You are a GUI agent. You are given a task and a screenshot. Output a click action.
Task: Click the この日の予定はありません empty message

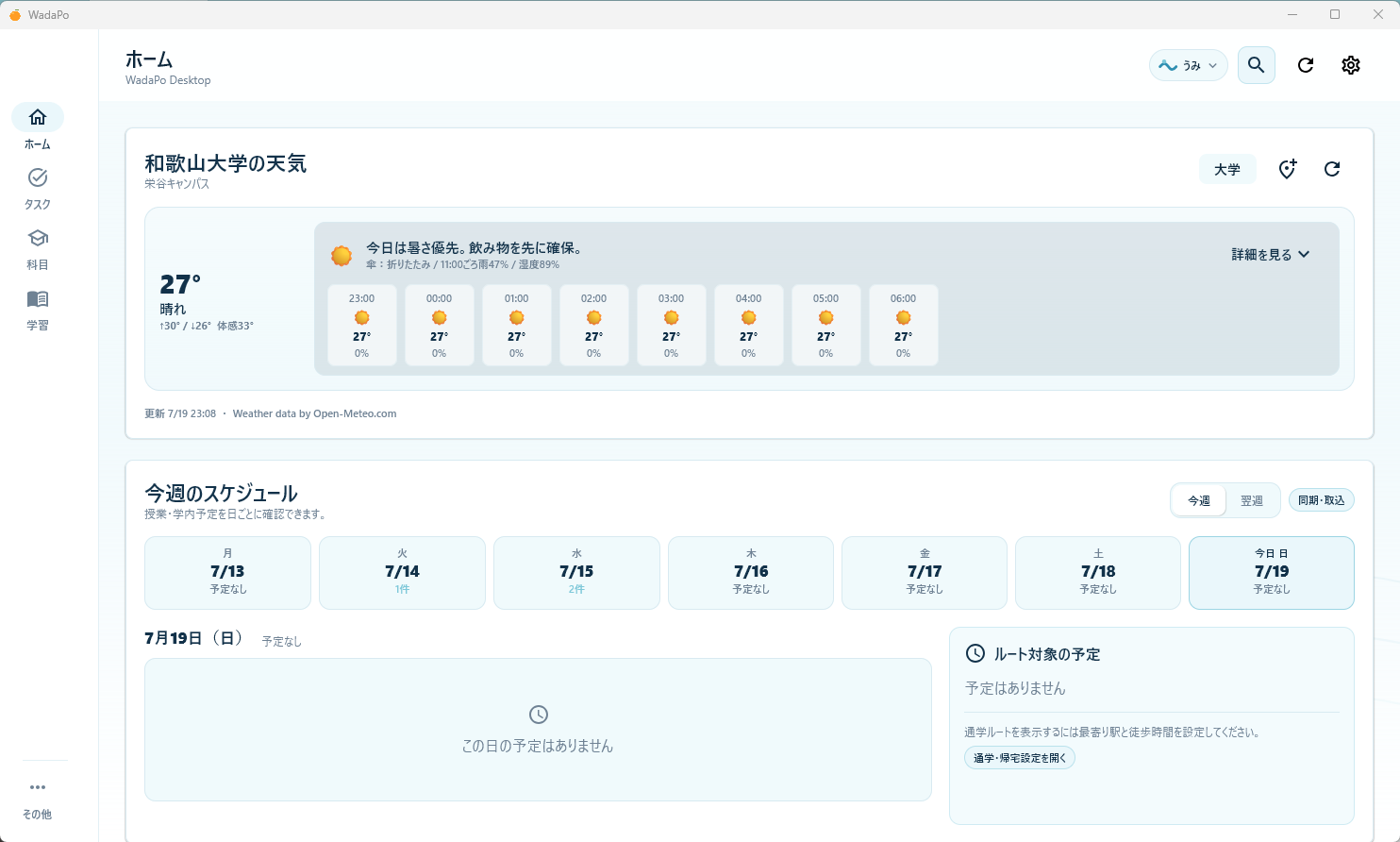pyautogui.click(x=538, y=746)
